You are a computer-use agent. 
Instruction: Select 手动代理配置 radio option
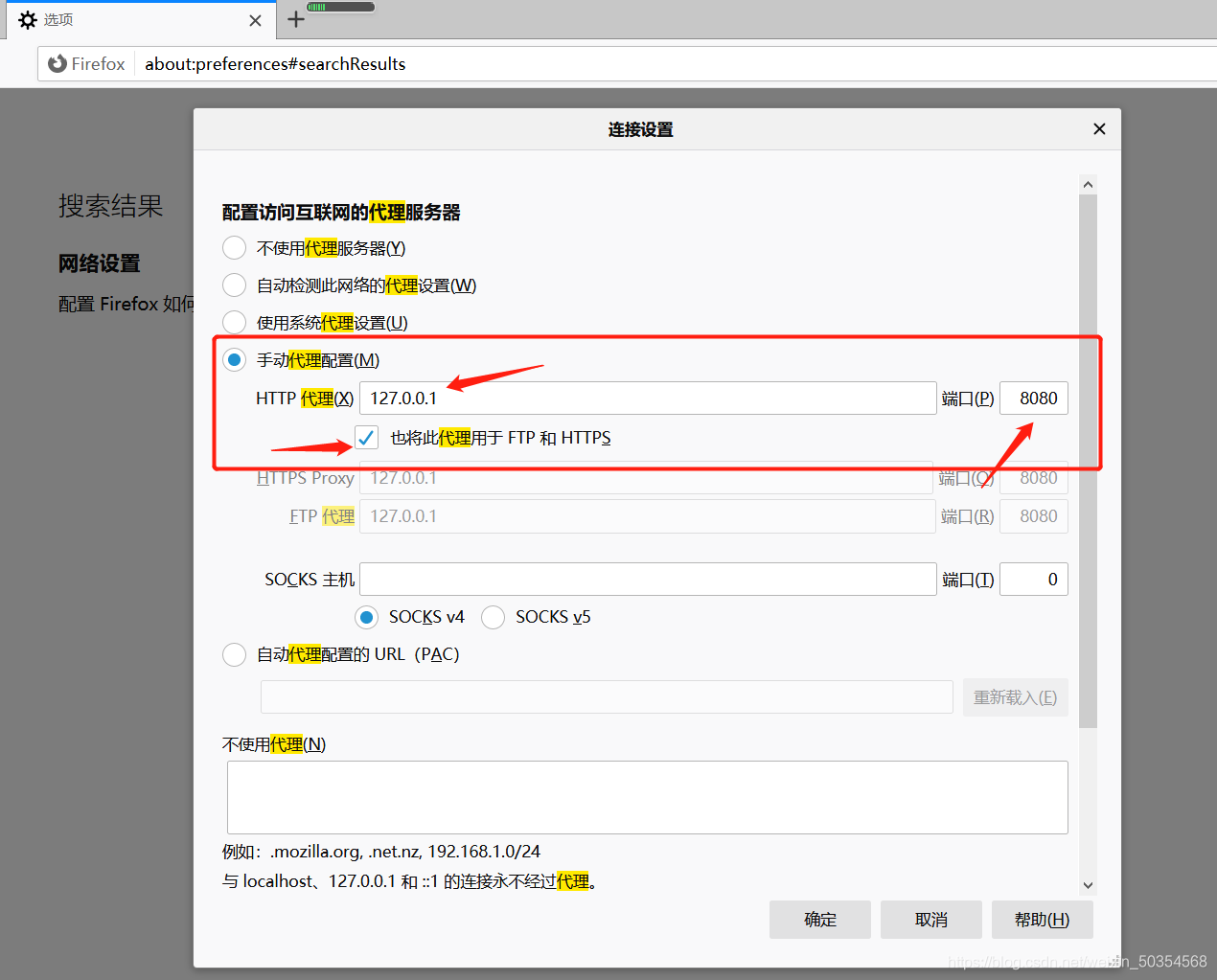(234, 360)
